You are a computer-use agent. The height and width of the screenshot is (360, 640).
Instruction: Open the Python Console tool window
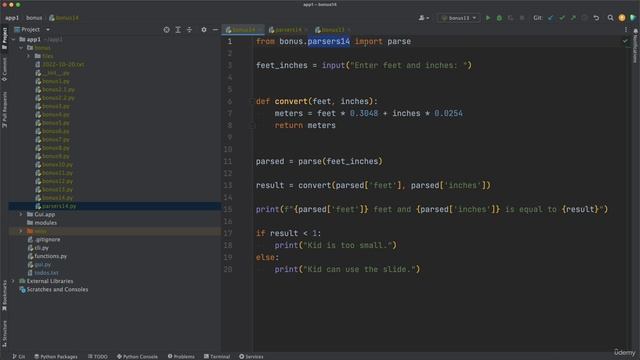point(137,356)
